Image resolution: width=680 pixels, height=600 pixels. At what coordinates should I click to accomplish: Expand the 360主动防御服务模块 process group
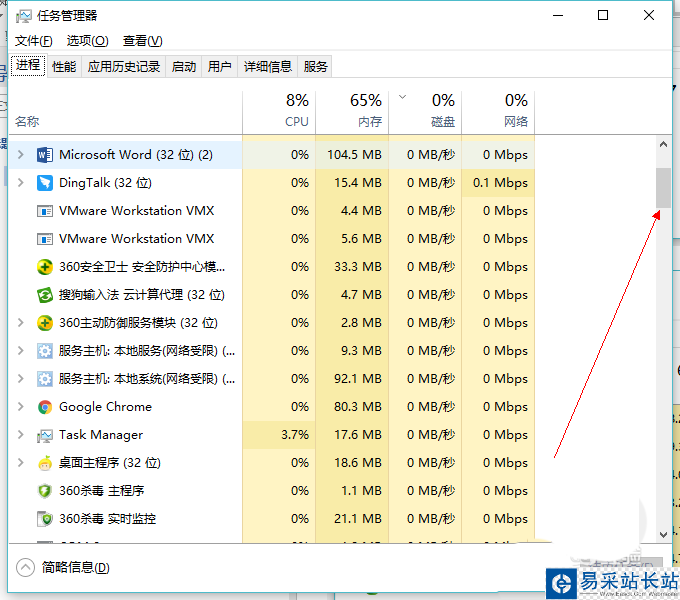point(20,323)
